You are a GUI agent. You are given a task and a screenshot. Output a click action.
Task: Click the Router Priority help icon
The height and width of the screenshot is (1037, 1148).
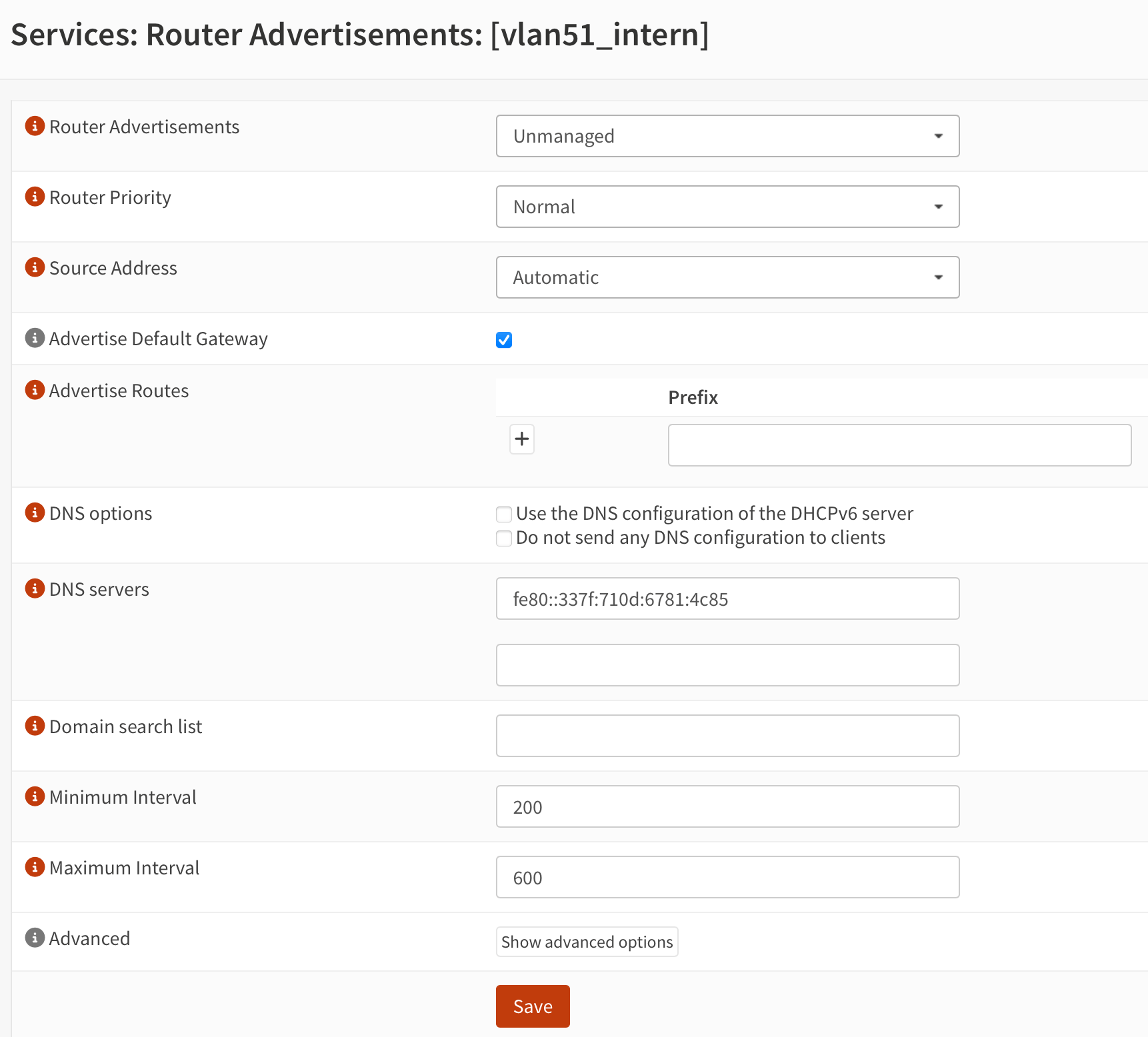click(x=34, y=196)
